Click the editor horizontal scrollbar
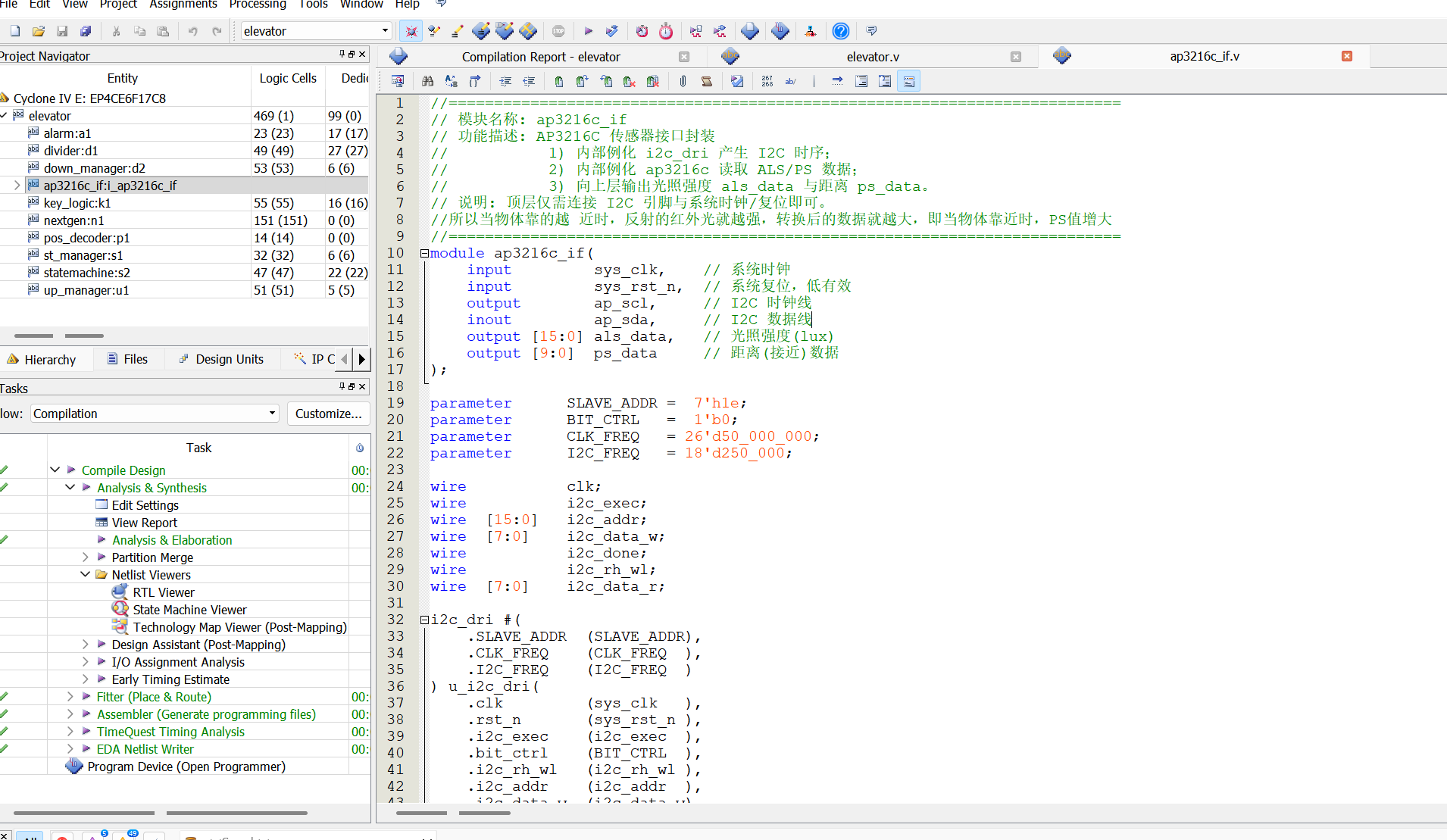1447x840 pixels. 453,813
